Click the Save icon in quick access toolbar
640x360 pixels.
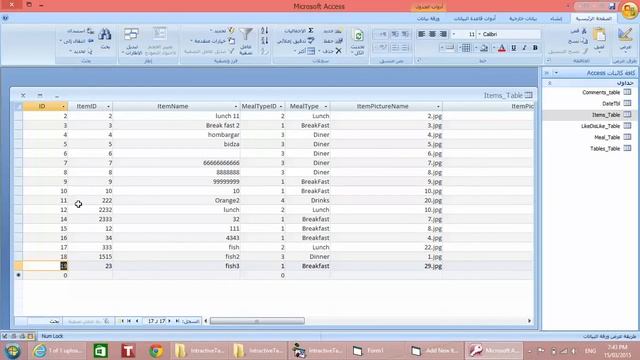click(x=611, y=6)
